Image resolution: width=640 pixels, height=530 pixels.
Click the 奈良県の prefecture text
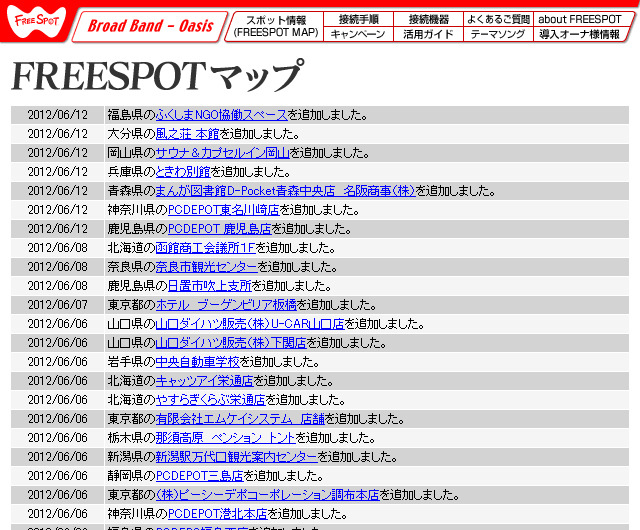click(131, 267)
